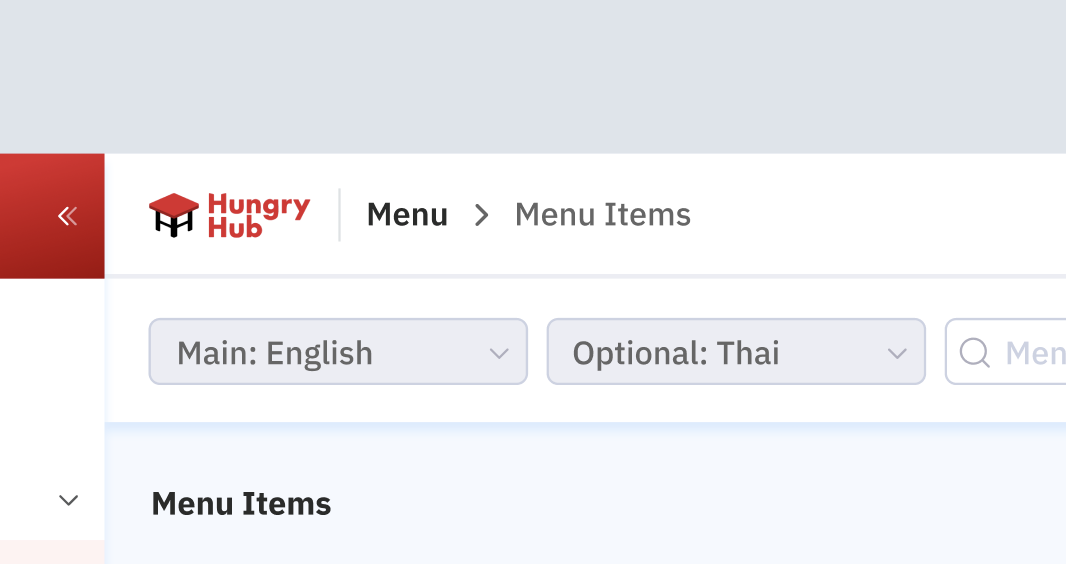Click the gray bar above the header
This screenshot has width=1066, height=564.
pos(533,76)
